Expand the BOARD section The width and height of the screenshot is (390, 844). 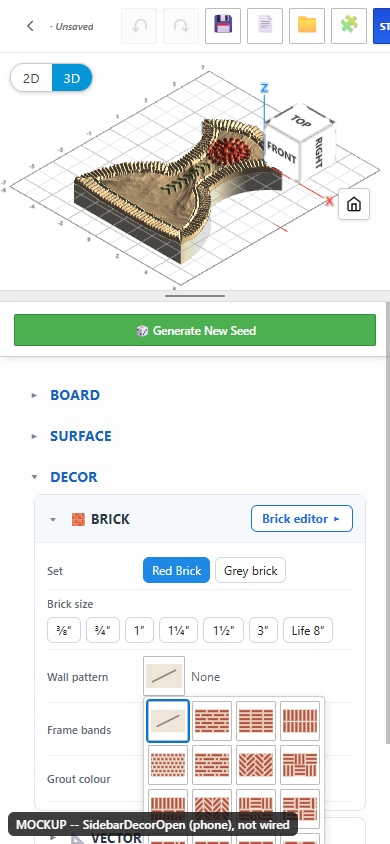(x=75, y=395)
